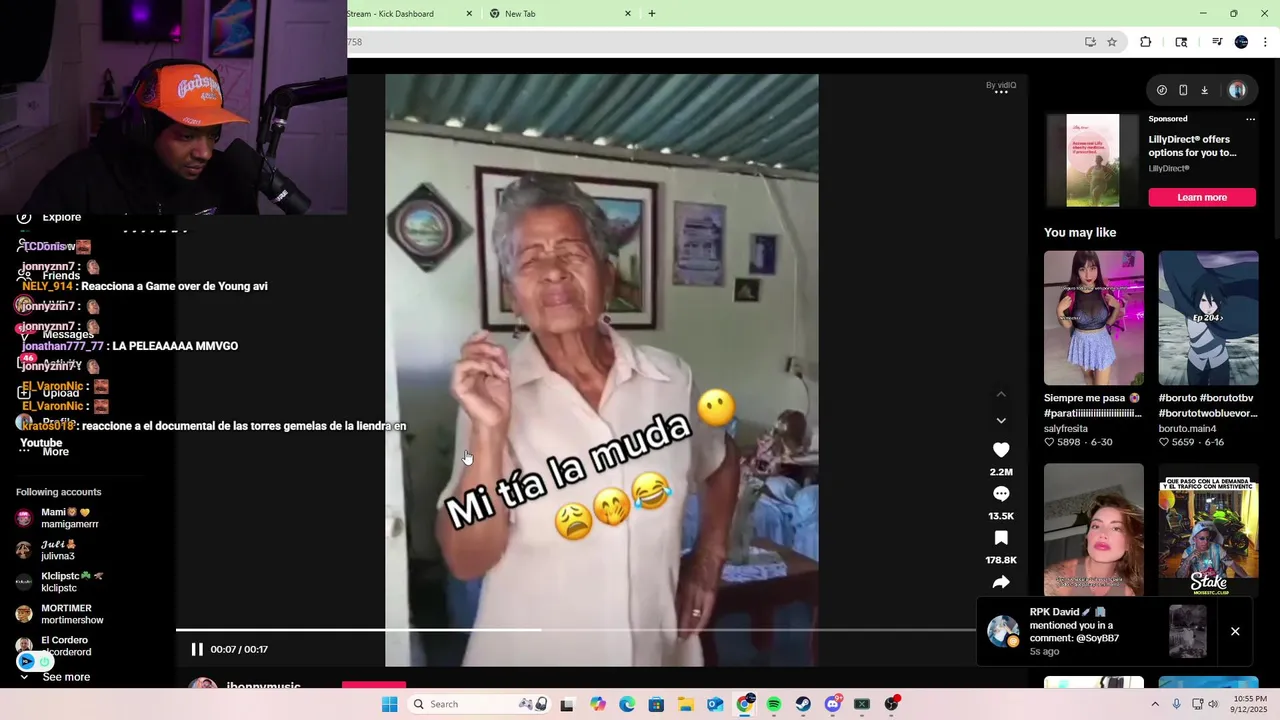The image size is (1280, 720).
Task: Open mamigamerrr following account
Action: click(x=60, y=518)
